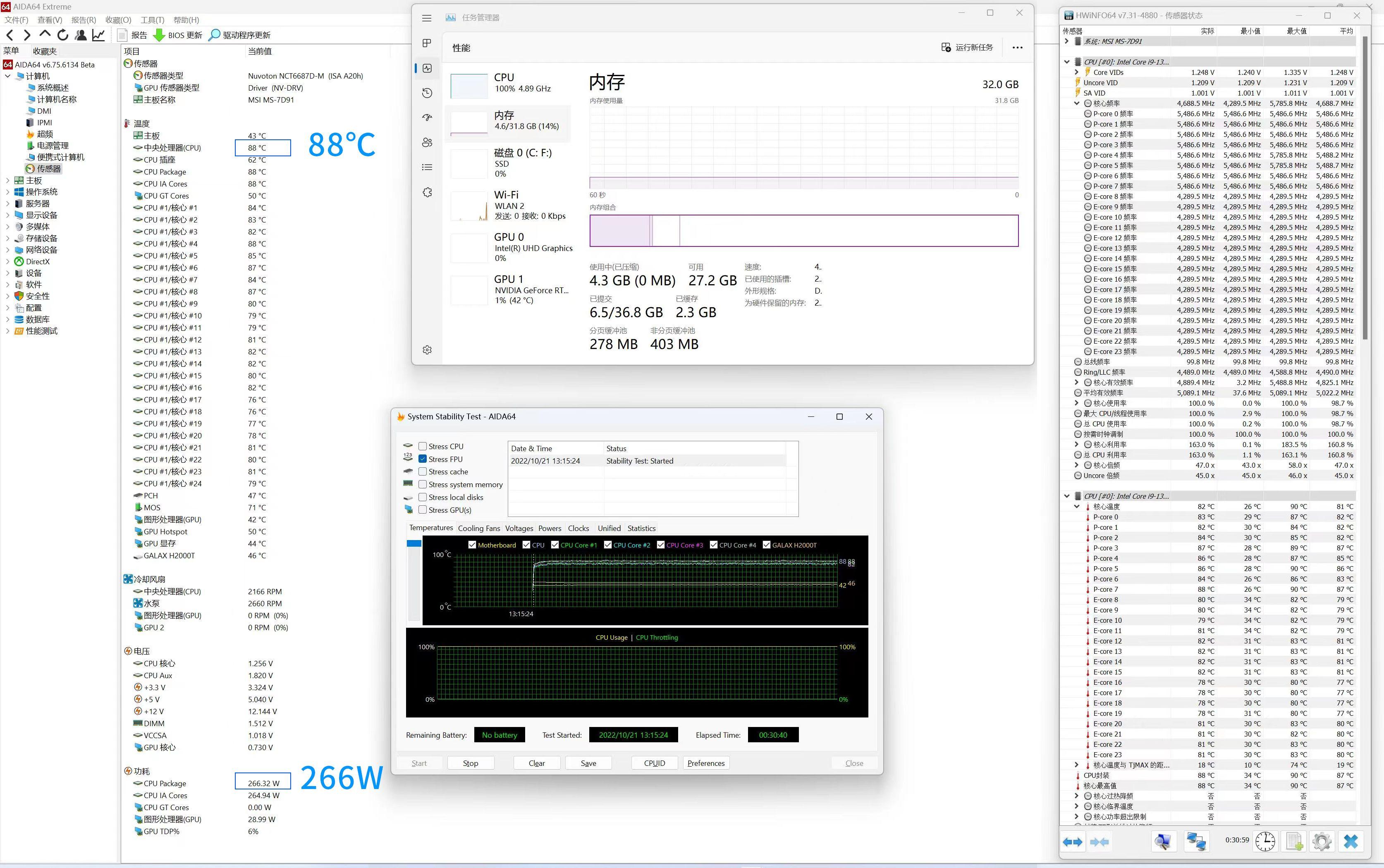
Task: Switch to the Cooling Fans tab
Action: 479,528
